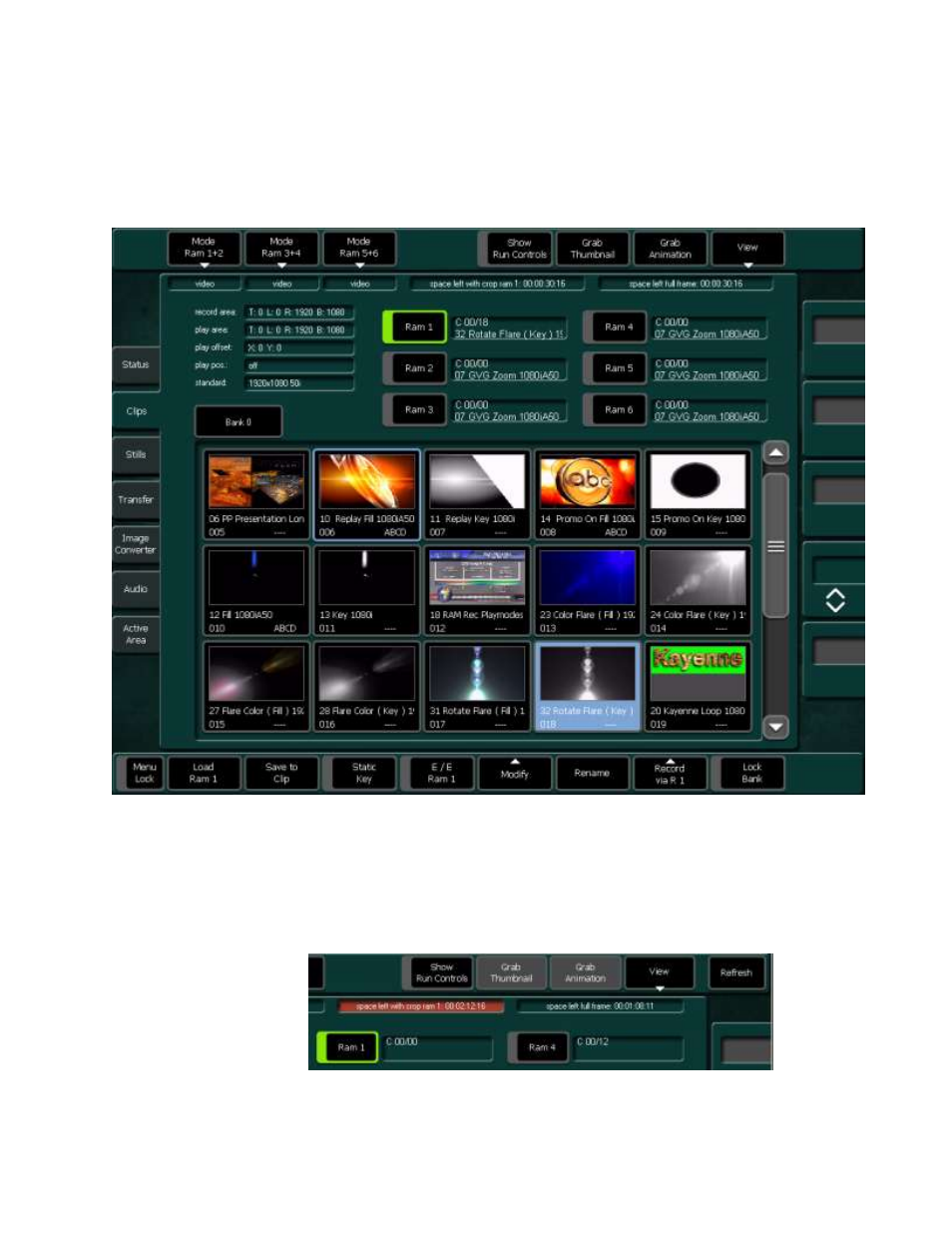Open the Mode Ram 5+6 dropdown

(359, 249)
